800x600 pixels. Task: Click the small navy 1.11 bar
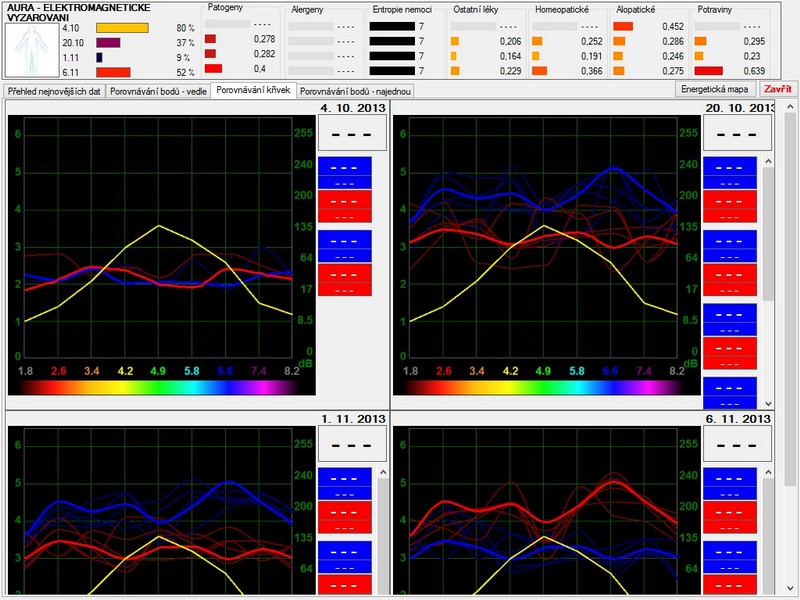pyautogui.click(x=99, y=58)
